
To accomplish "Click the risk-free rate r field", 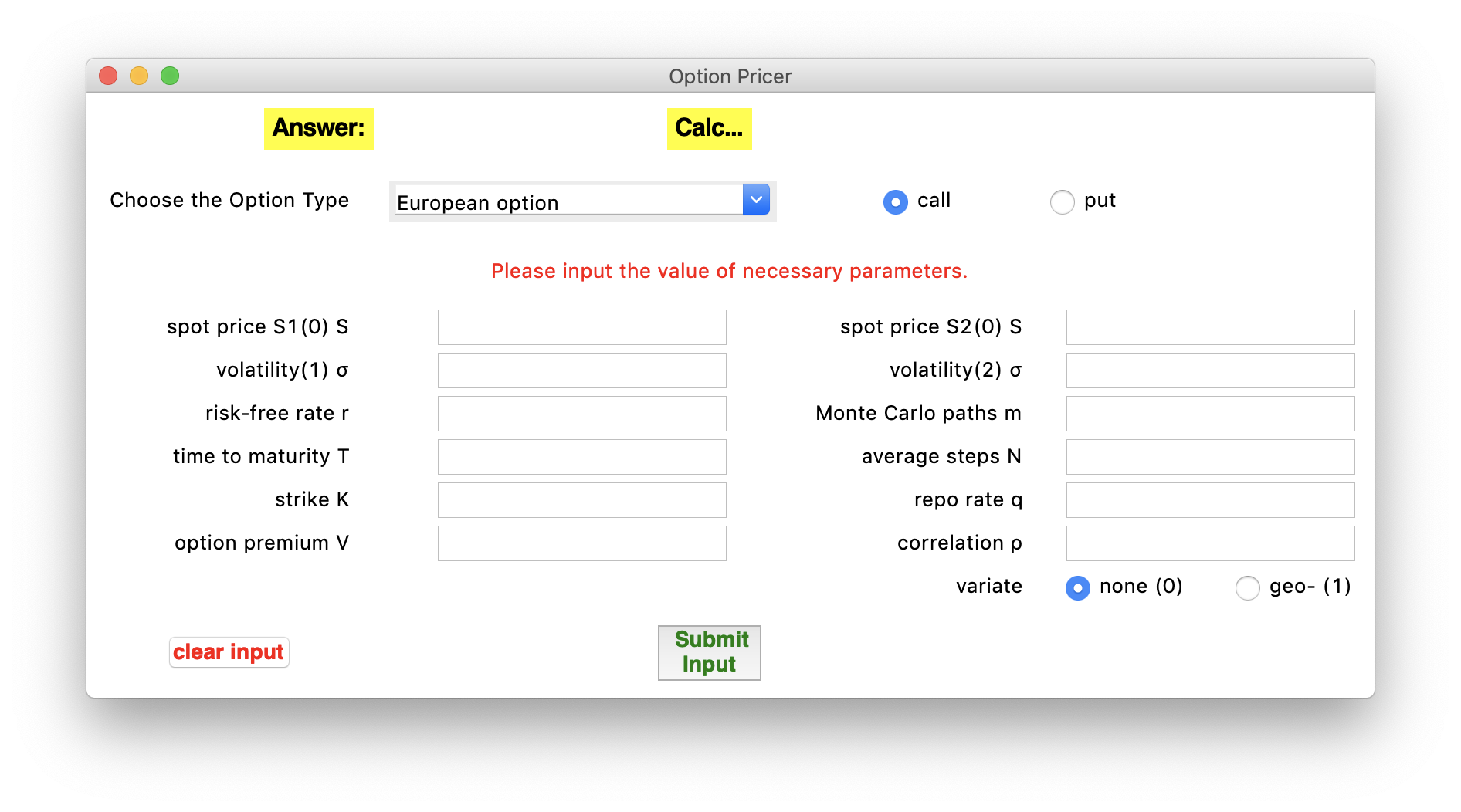I will tap(581, 414).
